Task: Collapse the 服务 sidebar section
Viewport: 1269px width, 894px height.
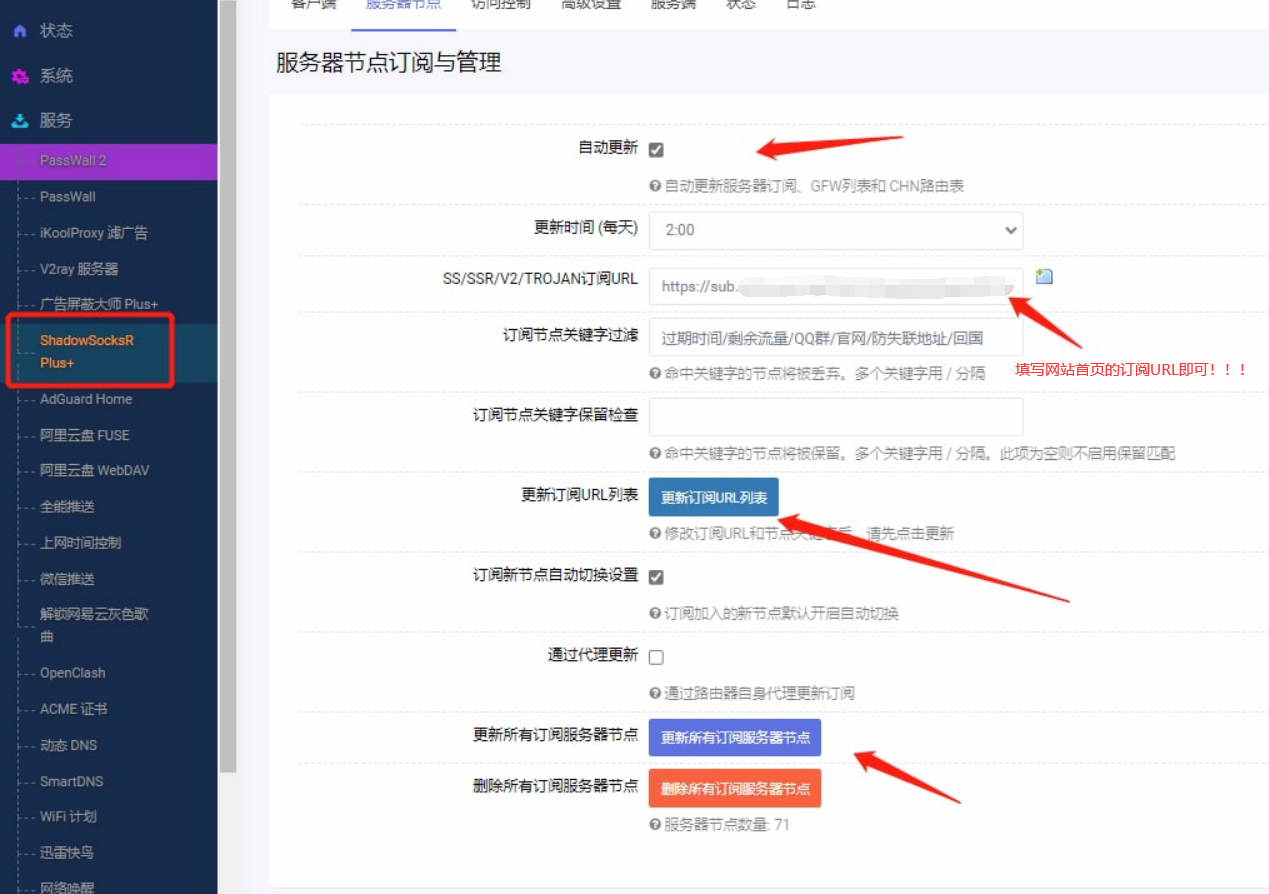Action: point(56,121)
